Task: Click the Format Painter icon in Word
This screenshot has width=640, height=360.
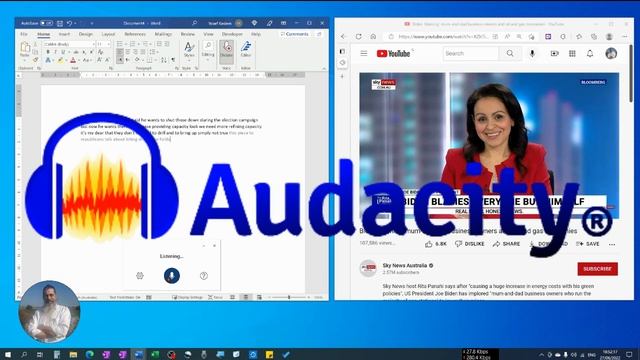Action: 36,60
